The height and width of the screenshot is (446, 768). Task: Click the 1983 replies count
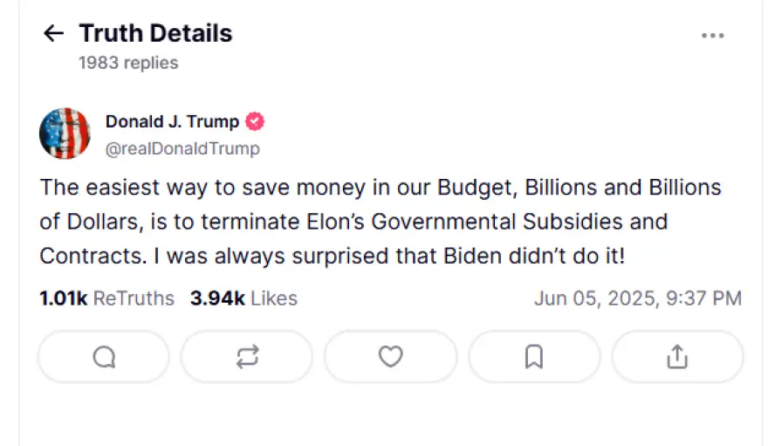pos(129,63)
